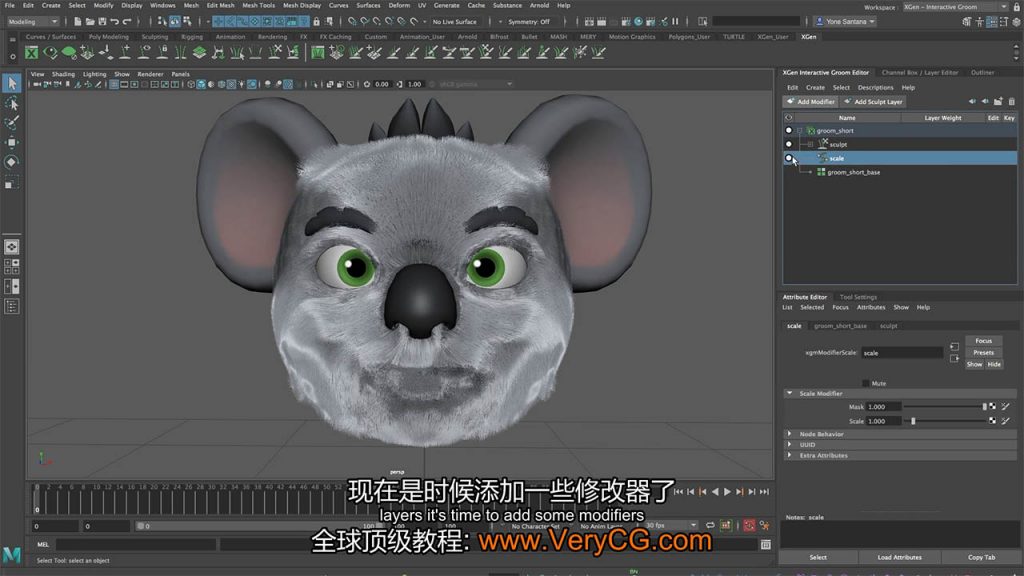Click the Mask value field 1.000

coord(883,406)
